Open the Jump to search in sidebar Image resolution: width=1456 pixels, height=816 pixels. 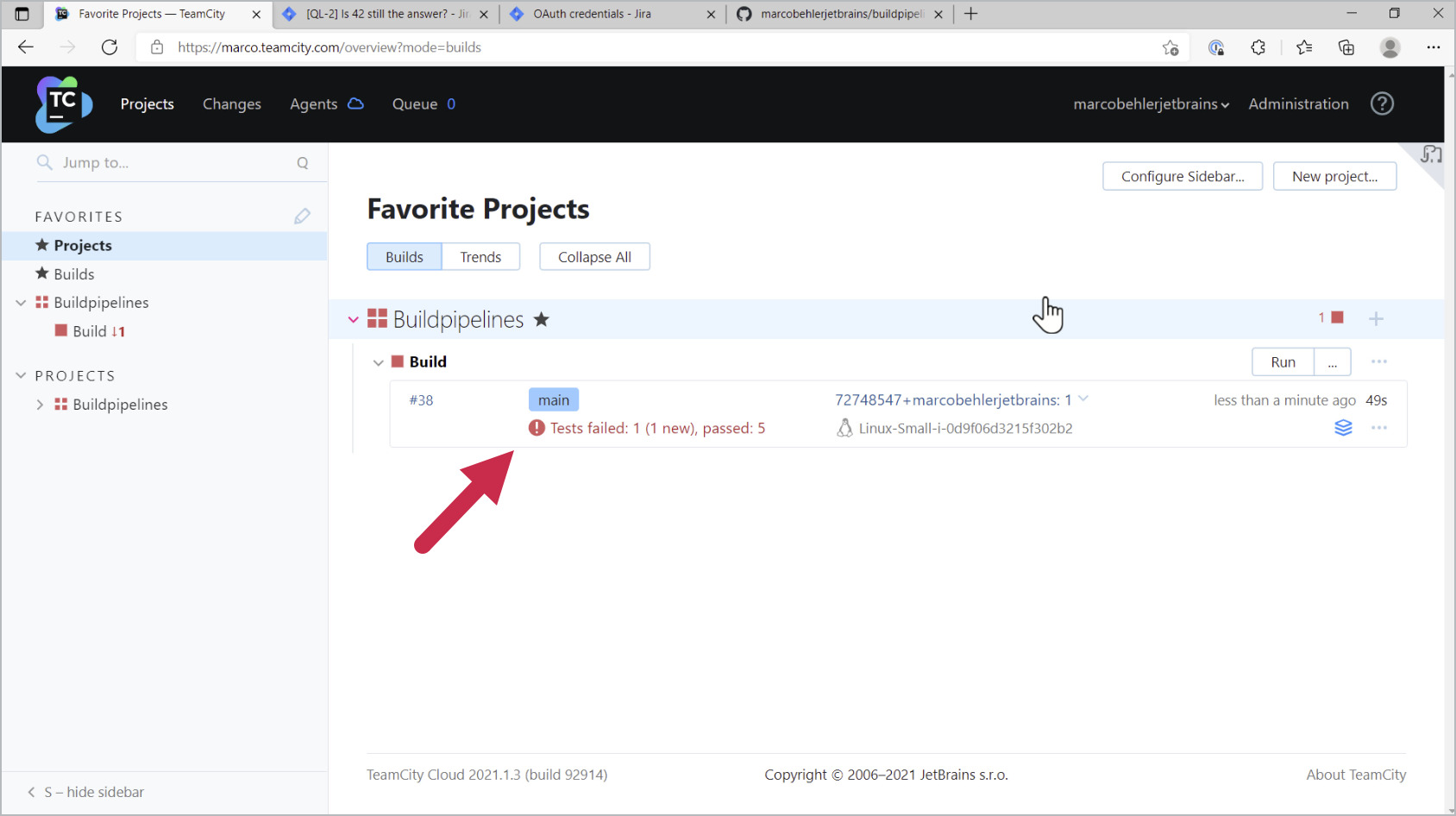pos(173,162)
